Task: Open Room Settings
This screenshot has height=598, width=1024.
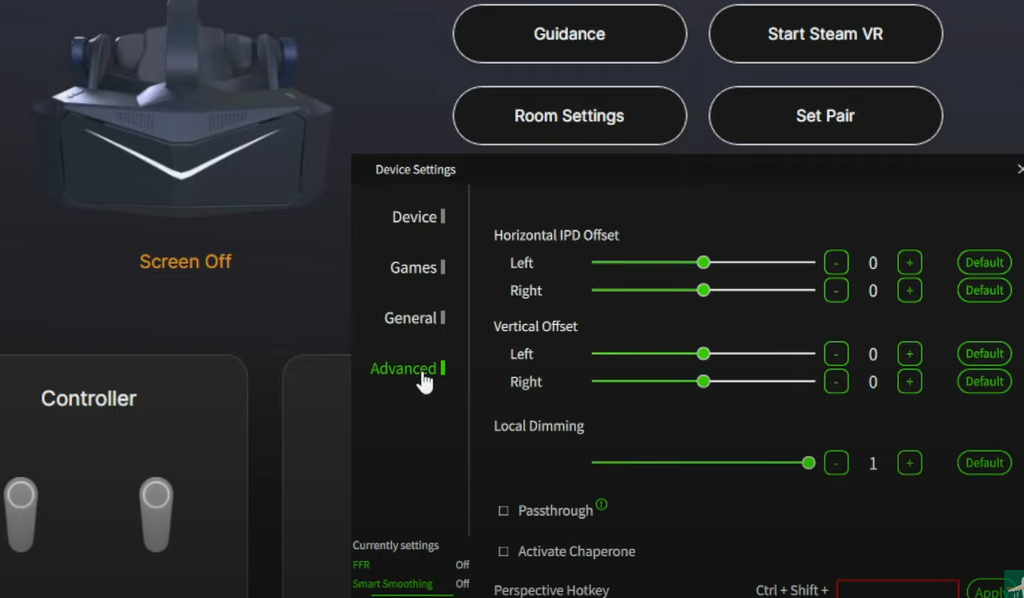Action: point(569,116)
